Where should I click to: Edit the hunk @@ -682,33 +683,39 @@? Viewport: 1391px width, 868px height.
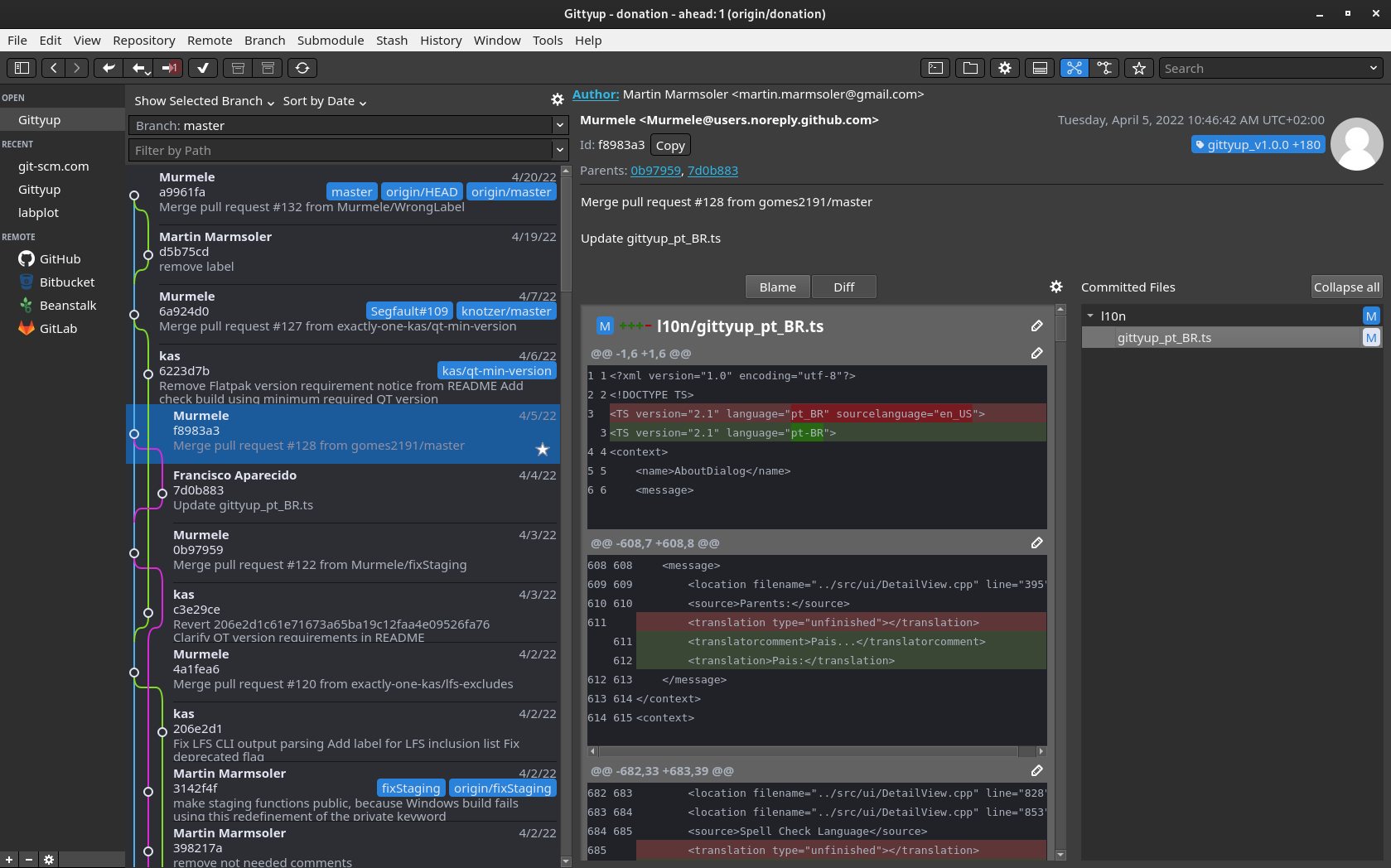[x=1036, y=771]
